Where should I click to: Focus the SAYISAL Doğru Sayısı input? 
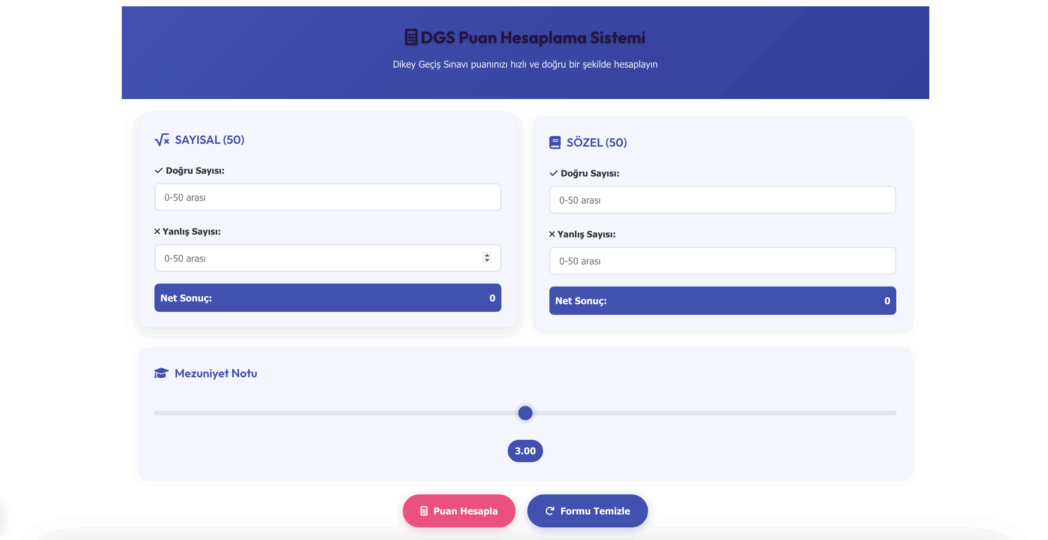327,197
